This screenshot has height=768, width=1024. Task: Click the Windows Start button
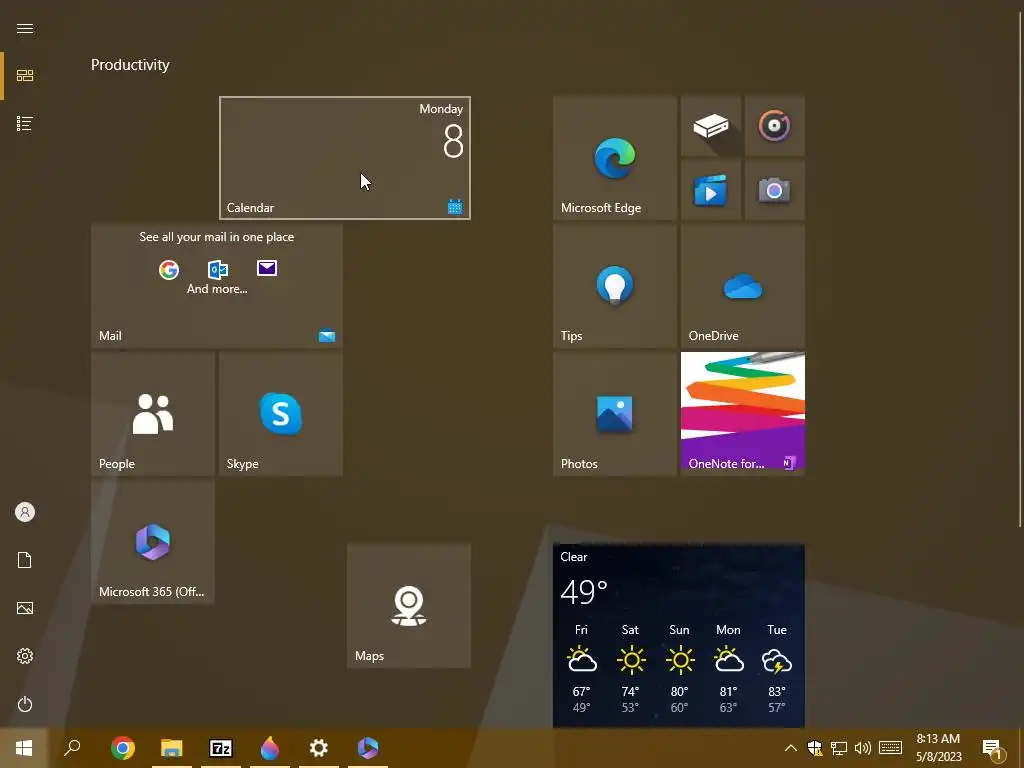(x=24, y=748)
